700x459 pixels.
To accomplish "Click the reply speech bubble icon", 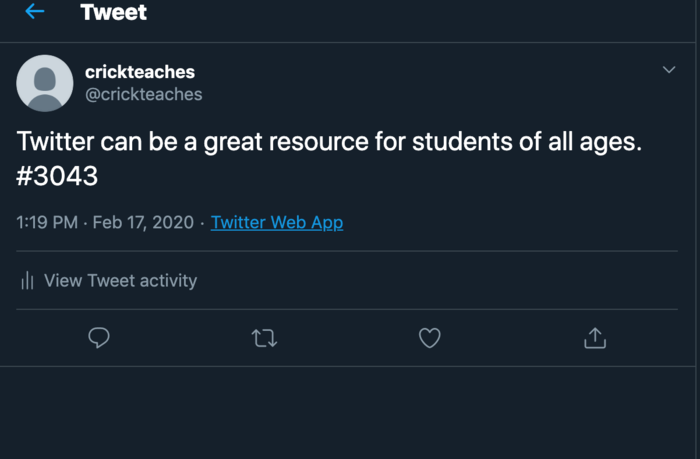I will click(99, 338).
